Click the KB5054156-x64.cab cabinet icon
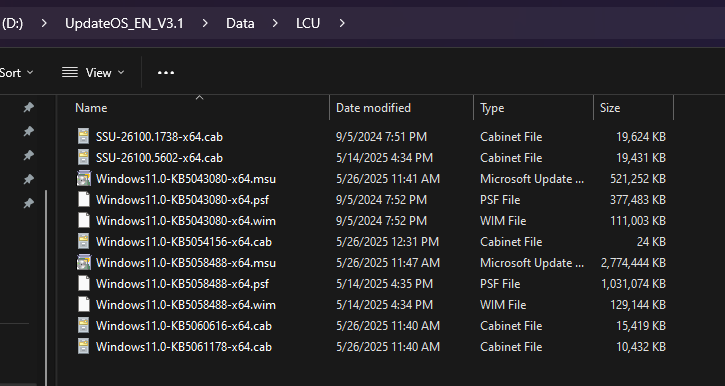This screenshot has width=725, height=386. pos(83,241)
